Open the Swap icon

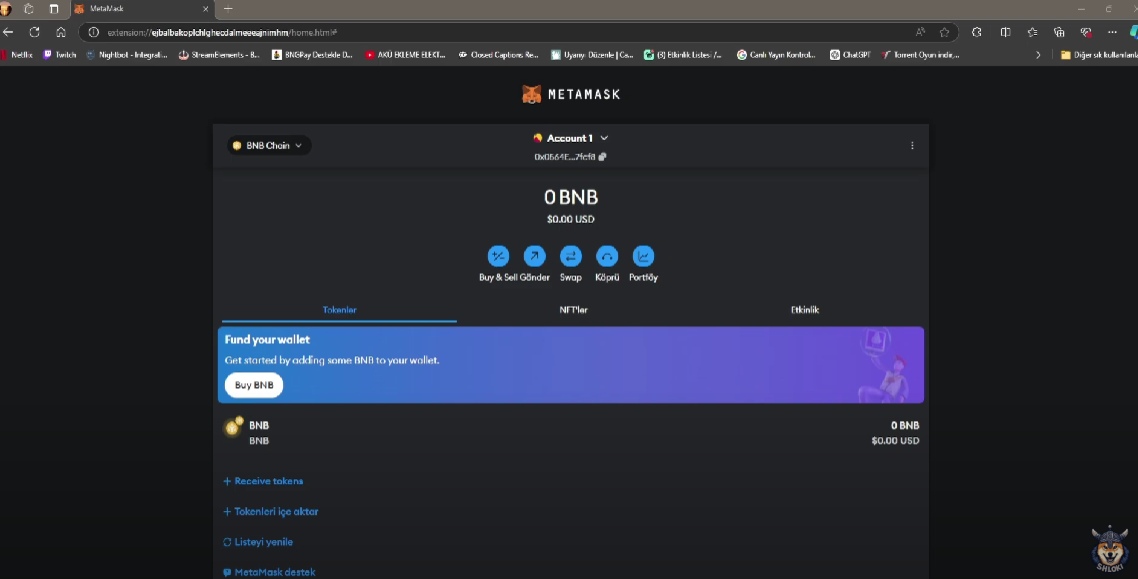coord(570,256)
